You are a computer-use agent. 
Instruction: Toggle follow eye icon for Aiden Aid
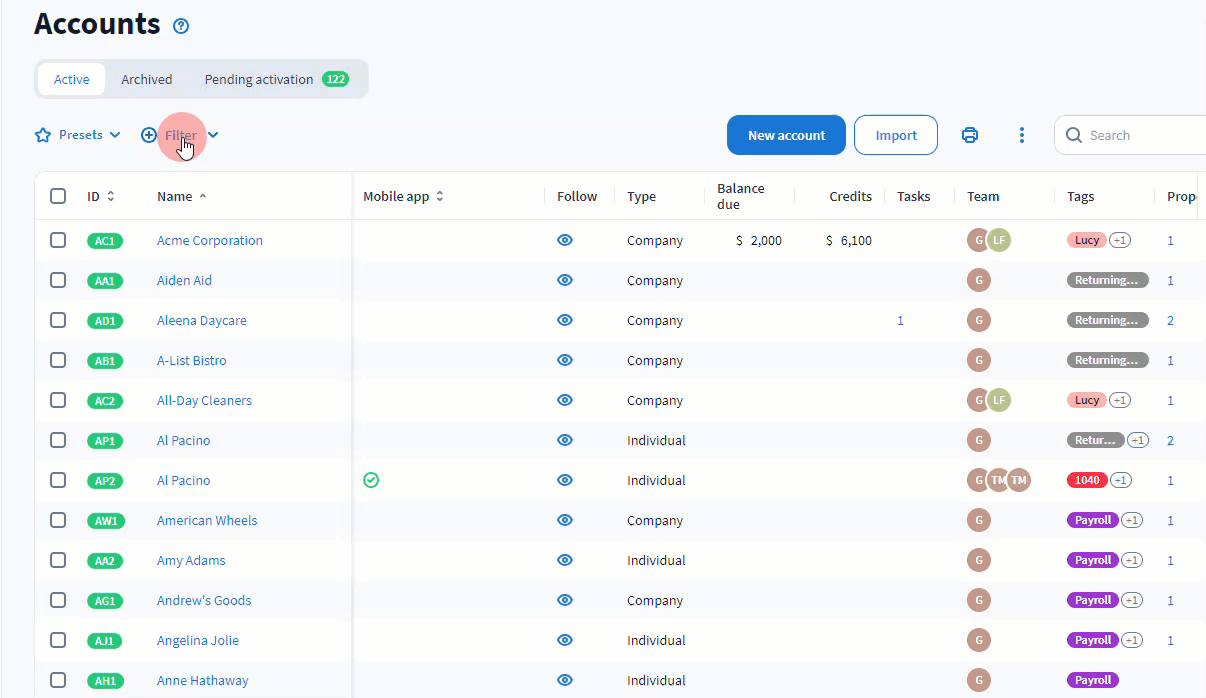tap(565, 280)
